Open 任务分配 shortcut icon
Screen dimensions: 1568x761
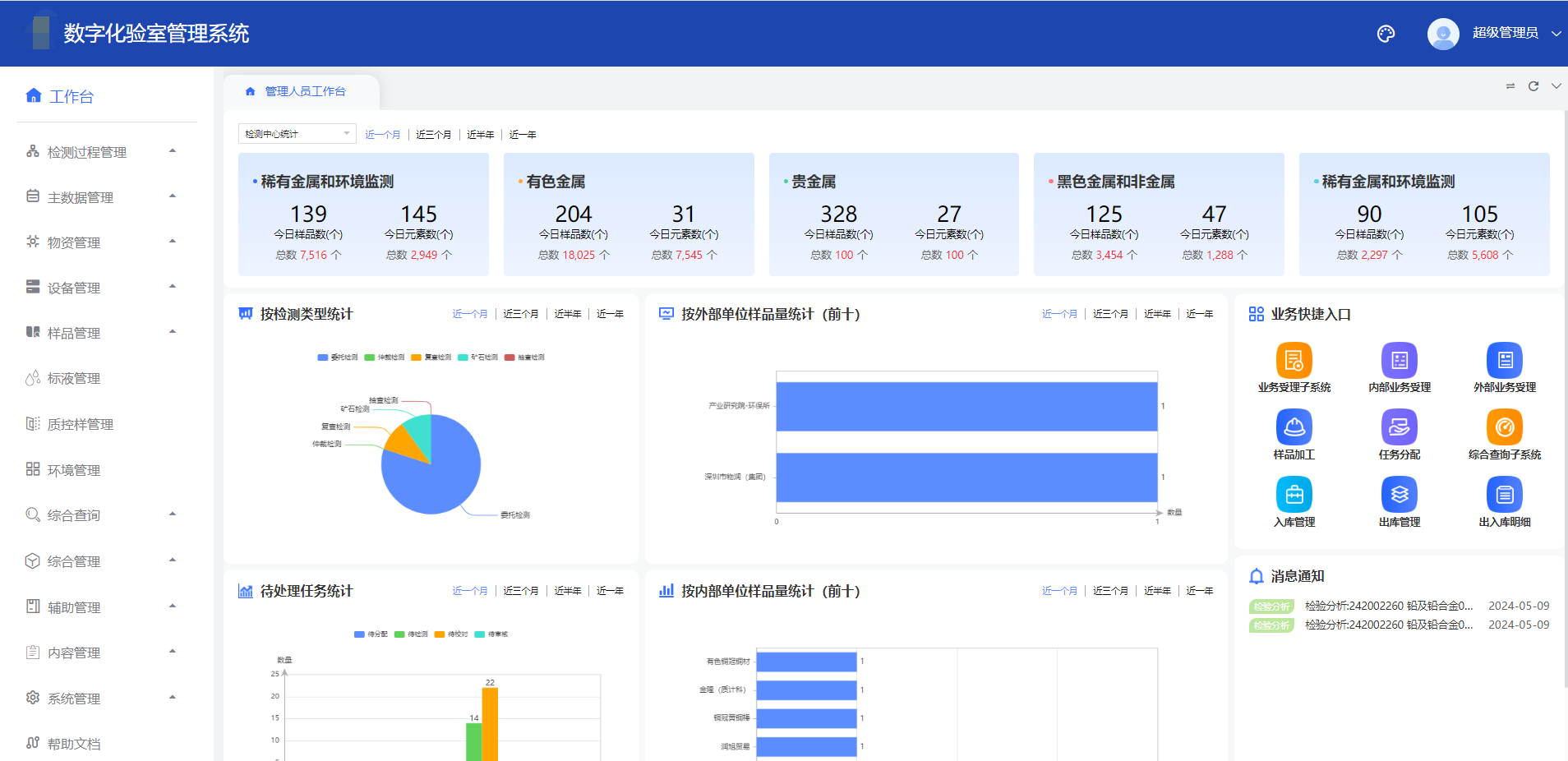click(x=1400, y=427)
